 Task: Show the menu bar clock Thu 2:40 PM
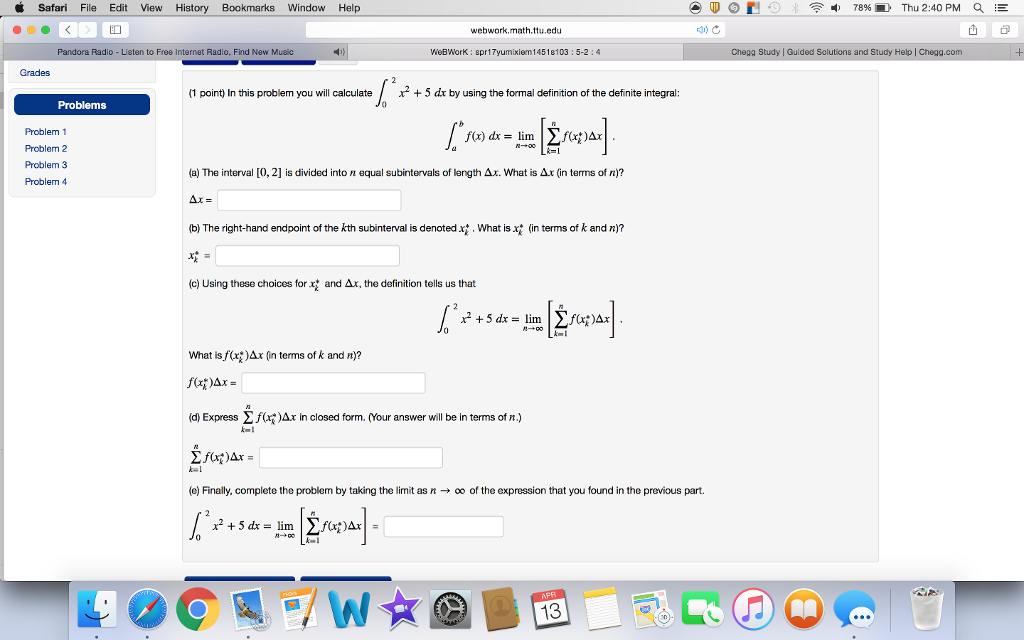[x=931, y=8]
